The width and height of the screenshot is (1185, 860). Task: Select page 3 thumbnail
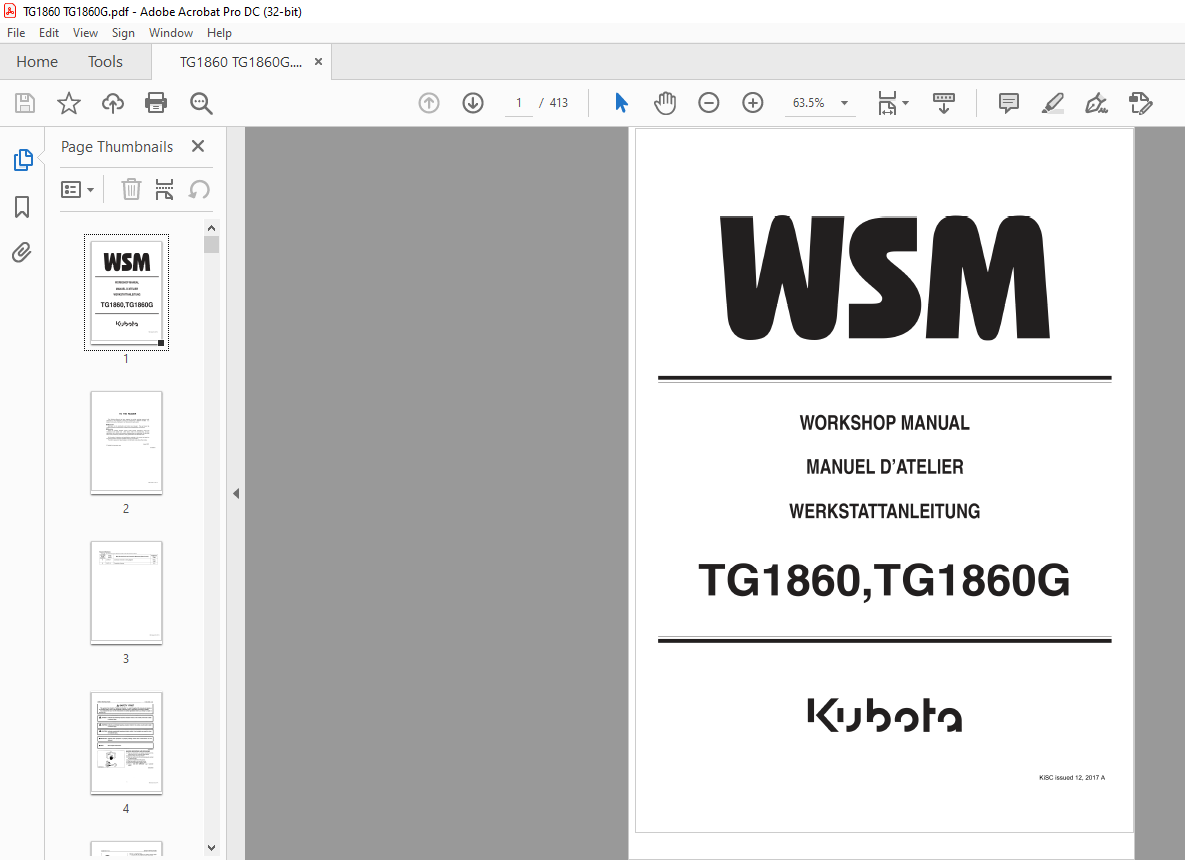click(126, 592)
